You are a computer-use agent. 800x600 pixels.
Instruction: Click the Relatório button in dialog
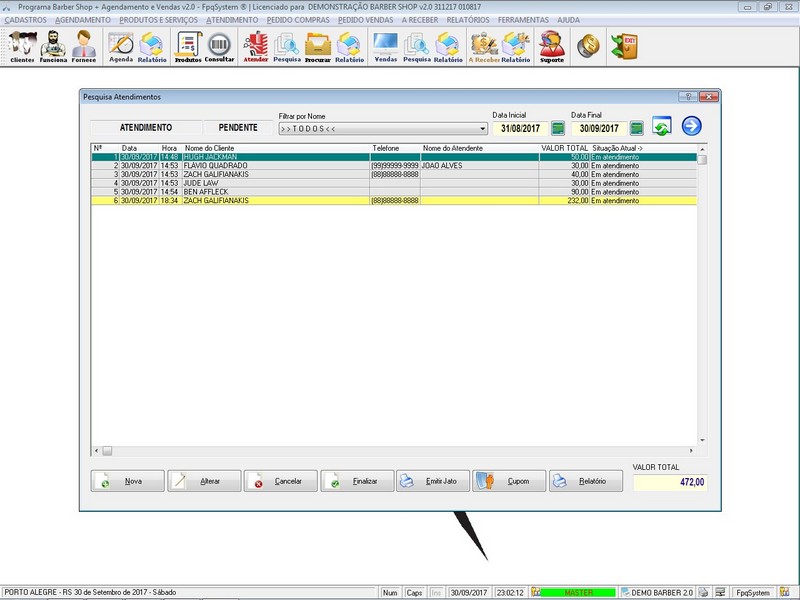pyautogui.click(x=586, y=481)
